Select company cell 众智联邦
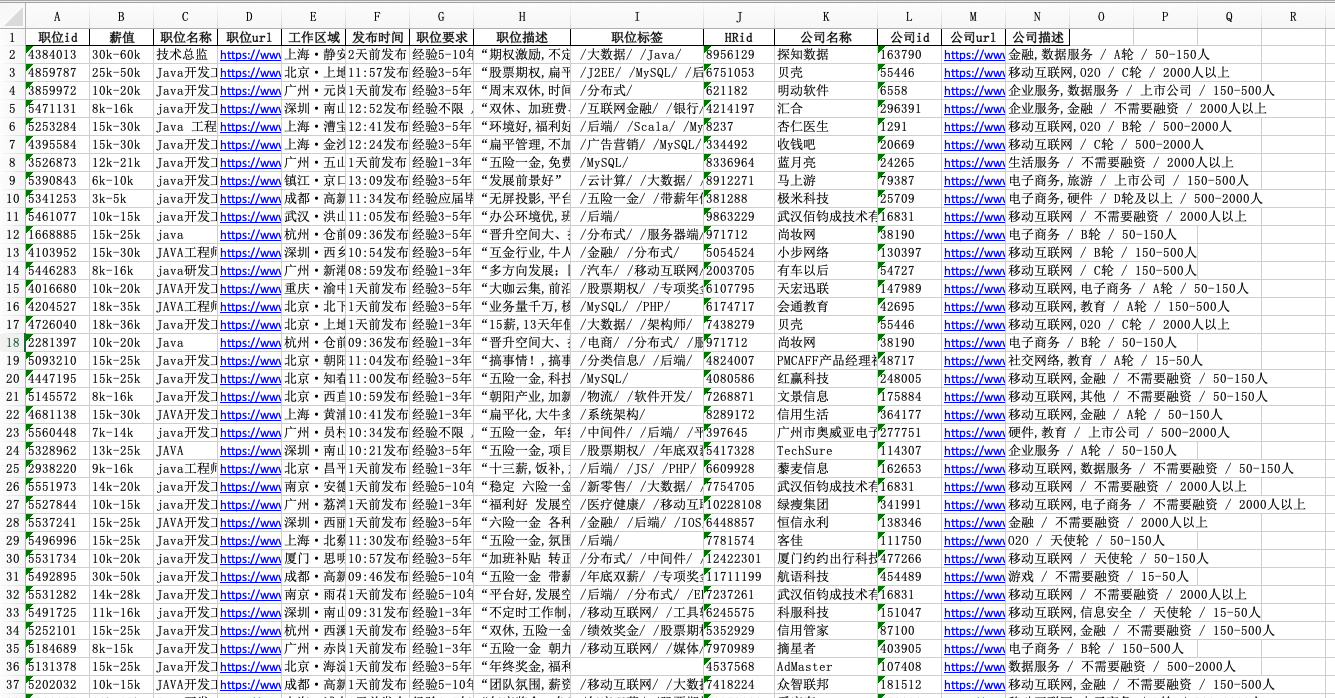The width and height of the screenshot is (1335, 698). point(825,685)
